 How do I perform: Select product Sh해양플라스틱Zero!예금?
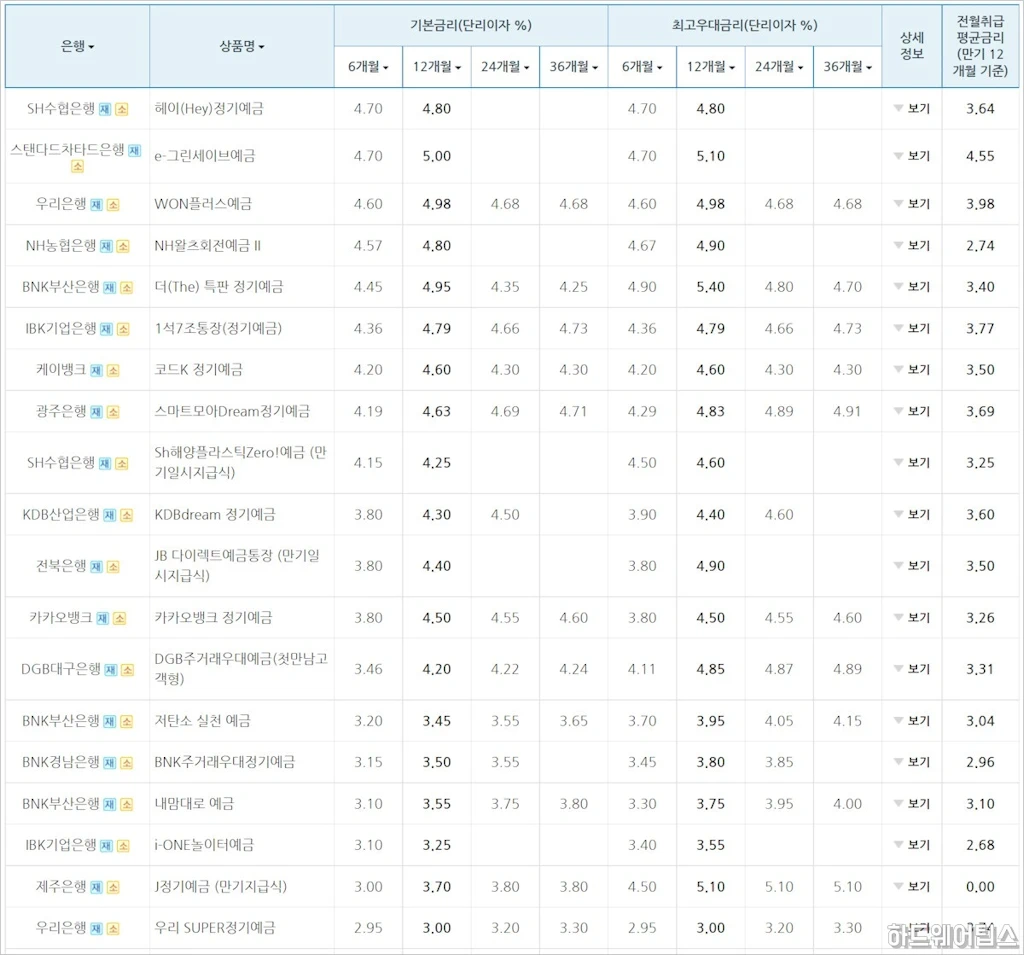point(240,462)
